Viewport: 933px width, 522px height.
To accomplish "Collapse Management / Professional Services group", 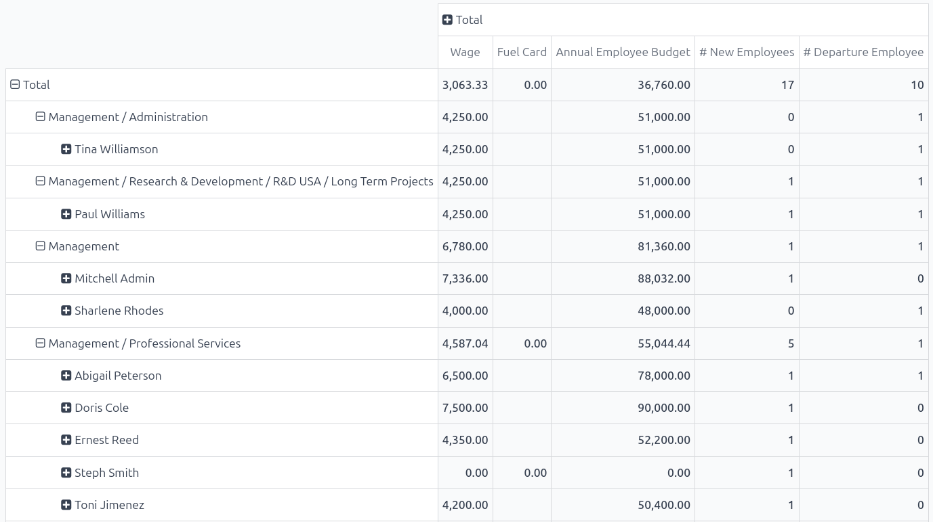I will (x=41, y=344).
